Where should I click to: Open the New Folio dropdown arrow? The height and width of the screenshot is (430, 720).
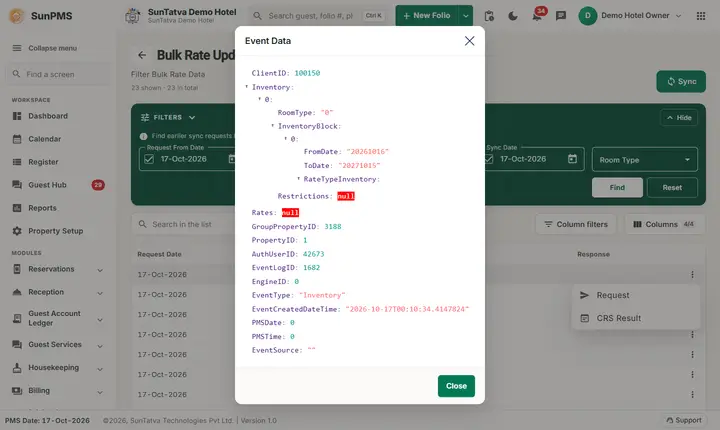[x=466, y=16]
